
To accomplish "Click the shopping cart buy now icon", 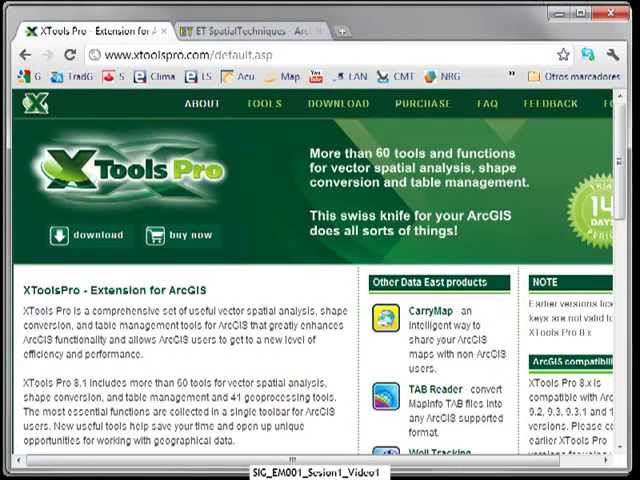I will pos(155,236).
